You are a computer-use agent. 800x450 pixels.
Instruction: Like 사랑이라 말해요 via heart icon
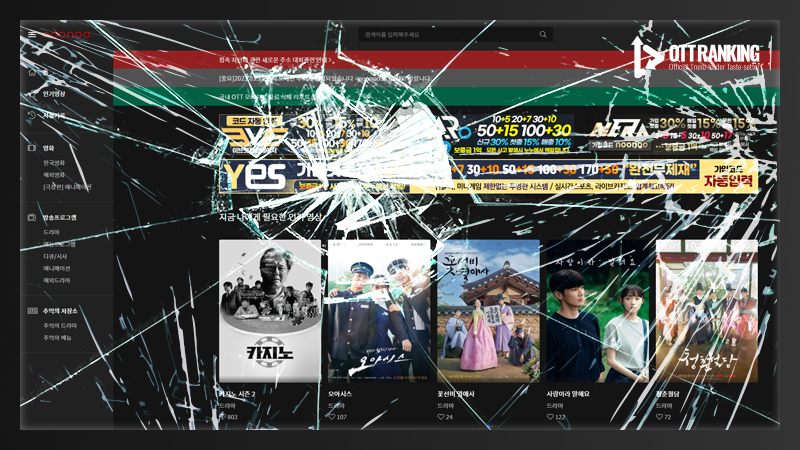tap(550, 417)
